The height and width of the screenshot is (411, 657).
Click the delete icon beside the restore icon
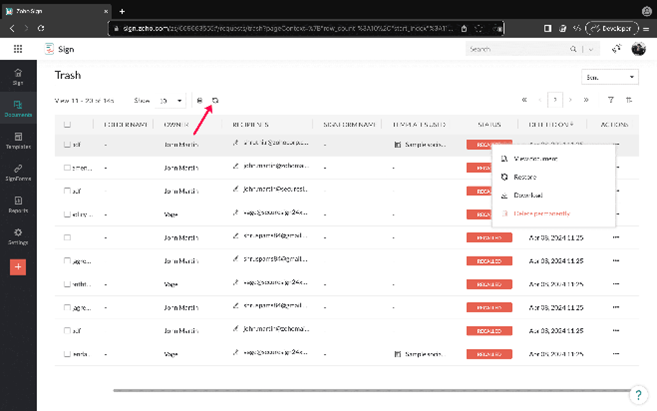point(200,100)
